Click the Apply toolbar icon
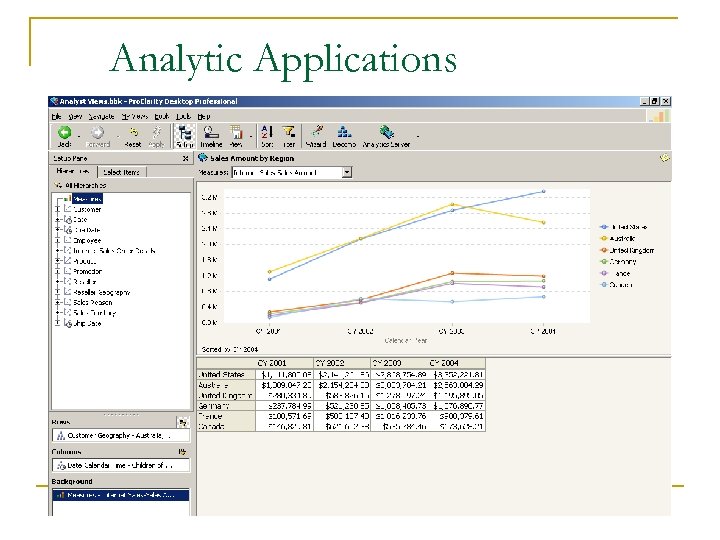Image resolution: width=720 pixels, height=540 pixels. click(157, 132)
